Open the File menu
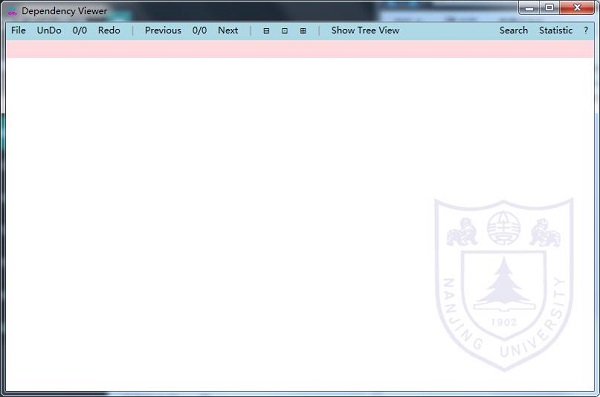The height and width of the screenshot is (397, 600). click(x=18, y=30)
